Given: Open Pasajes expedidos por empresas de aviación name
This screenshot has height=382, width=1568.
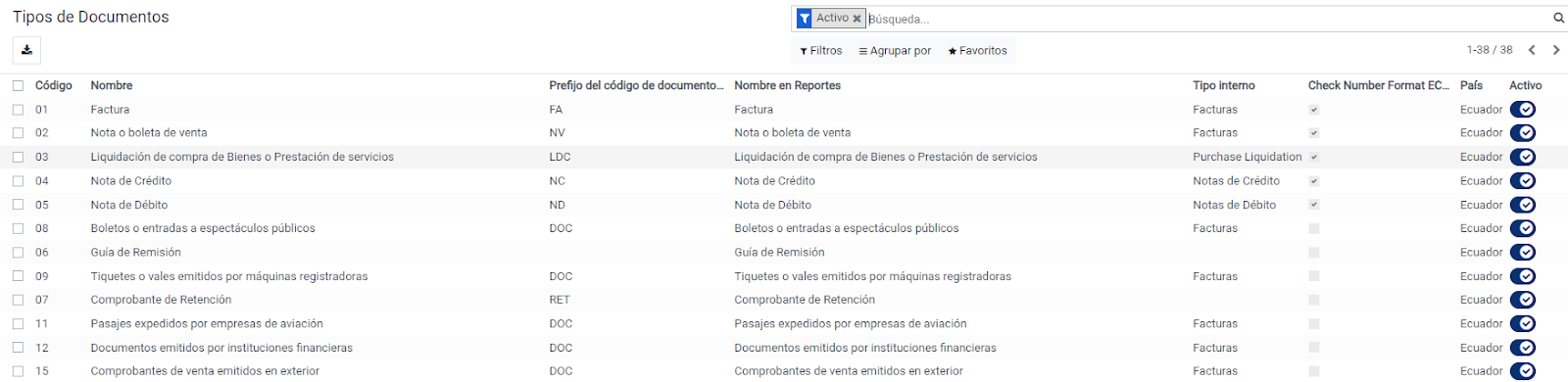Looking at the screenshot, I should (x=207, y=324).
